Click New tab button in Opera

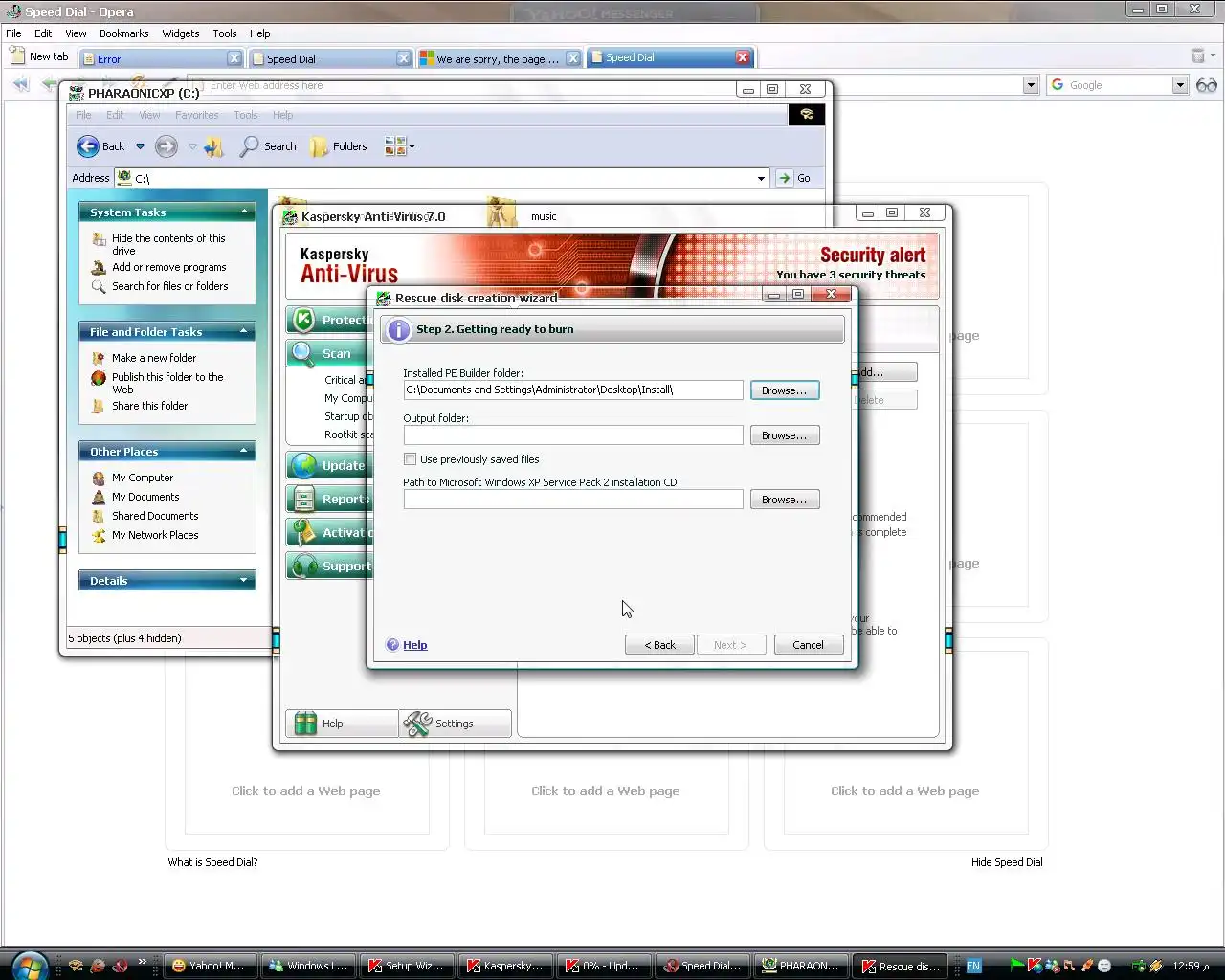click(39, 56)
